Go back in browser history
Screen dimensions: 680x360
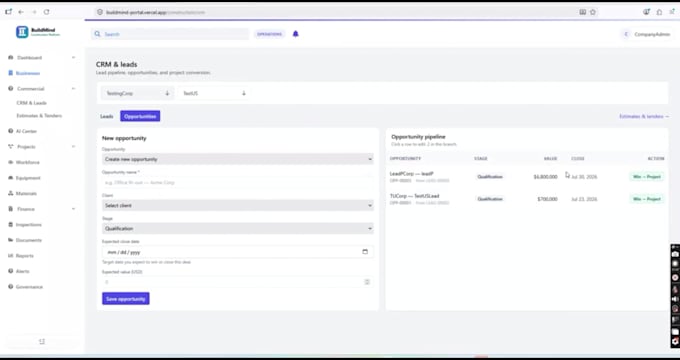21,12
